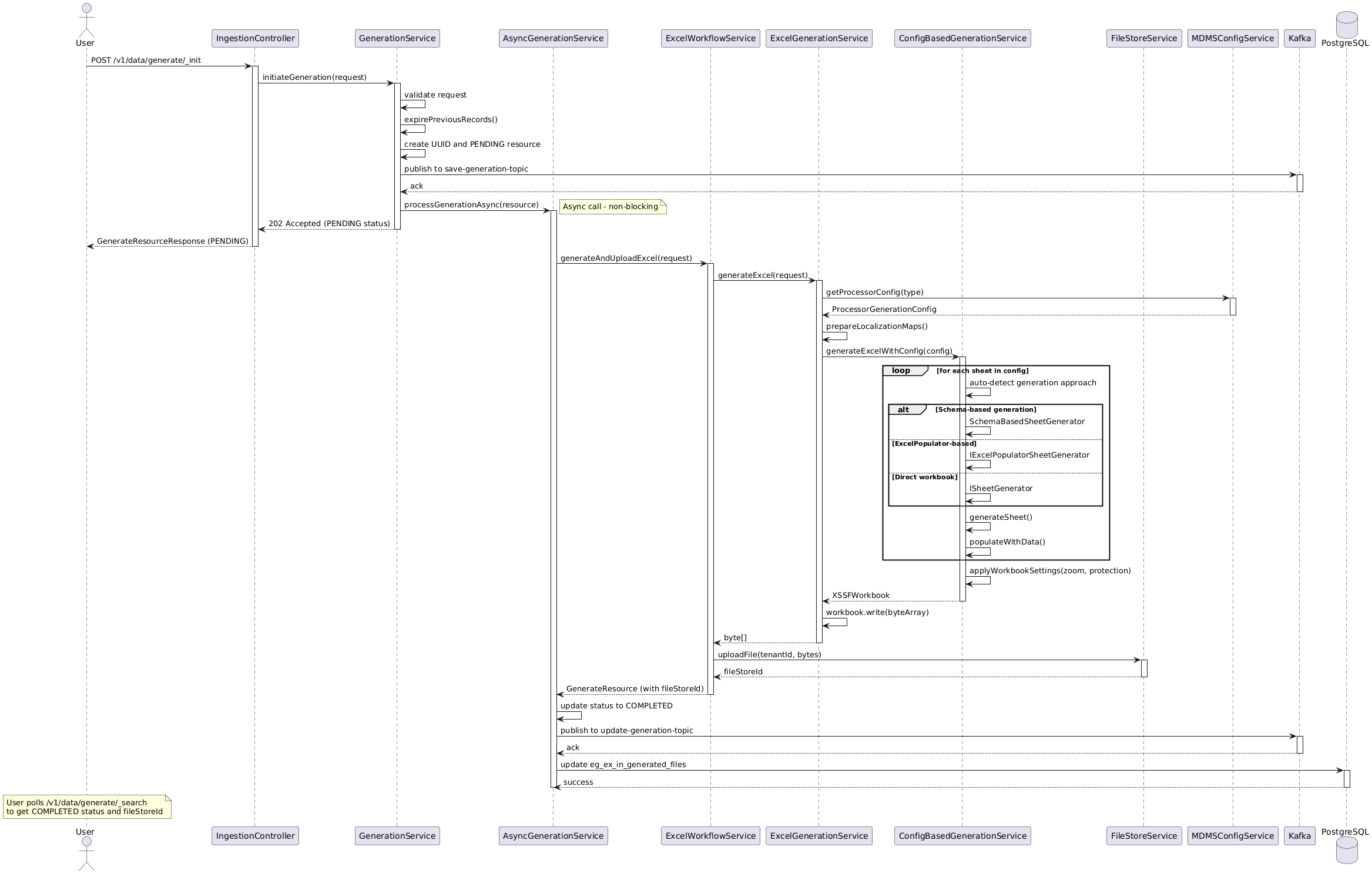Select the top IngestionController participant box
This screenshot has width=1372, height=874.
(255, 38)
